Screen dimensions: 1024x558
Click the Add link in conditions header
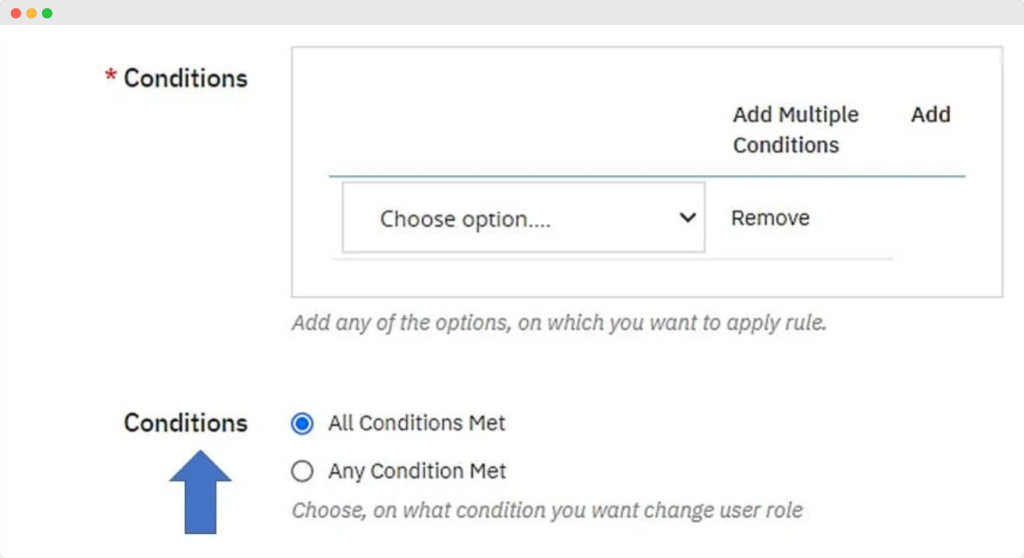click(x=930, y=114)
